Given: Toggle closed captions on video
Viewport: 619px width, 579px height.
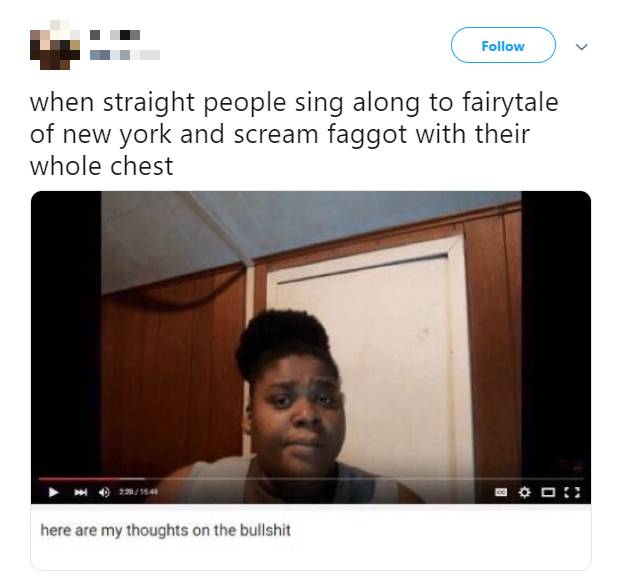Looking at the screenshot, I should [501, 492].
